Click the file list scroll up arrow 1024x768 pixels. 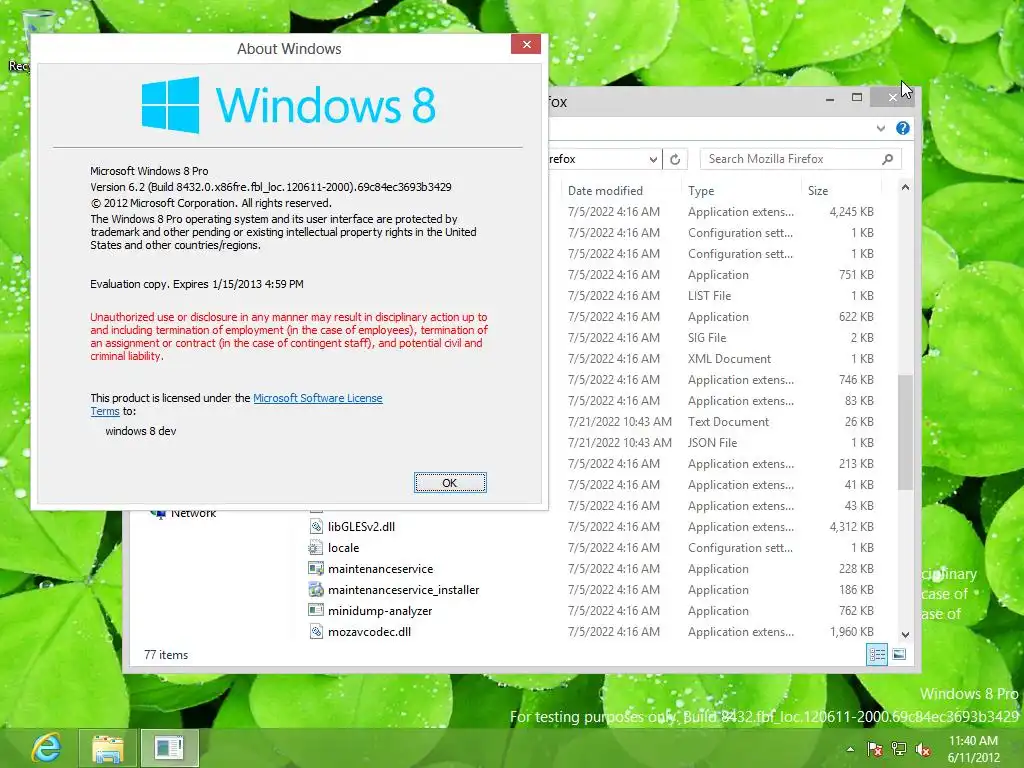coord(905,187)
